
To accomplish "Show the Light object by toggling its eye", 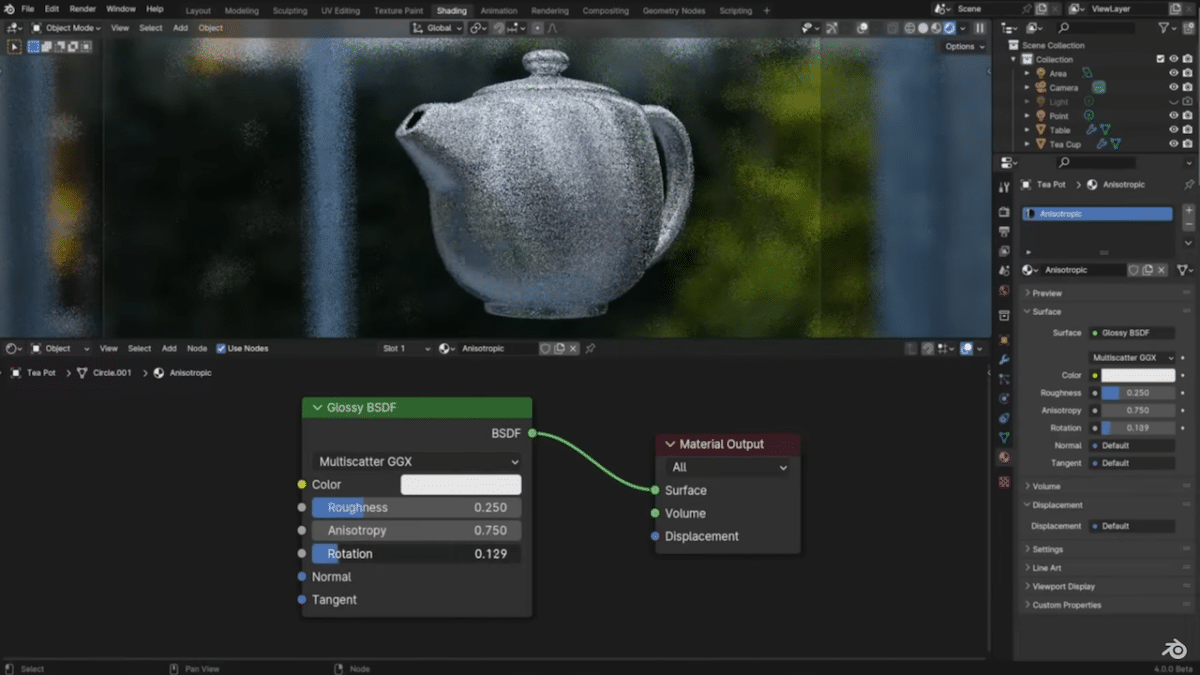I will 1173,102.
